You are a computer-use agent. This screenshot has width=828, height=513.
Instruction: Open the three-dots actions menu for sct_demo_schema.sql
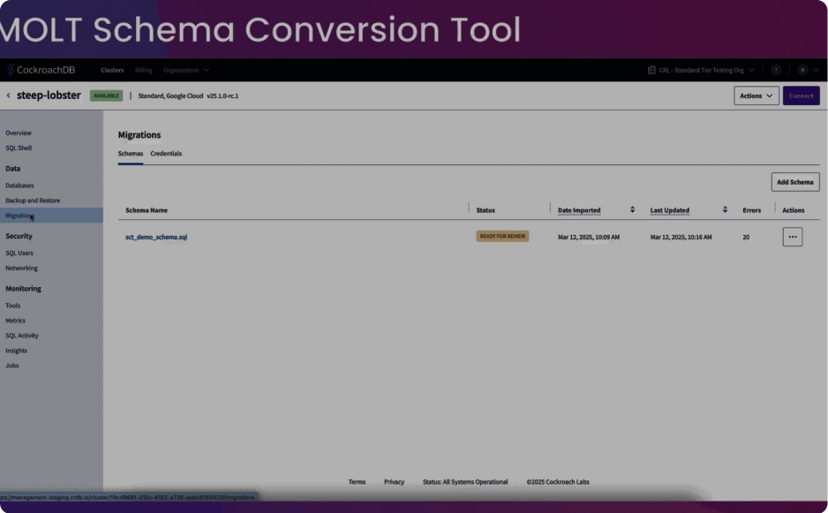tap(792, 237)
